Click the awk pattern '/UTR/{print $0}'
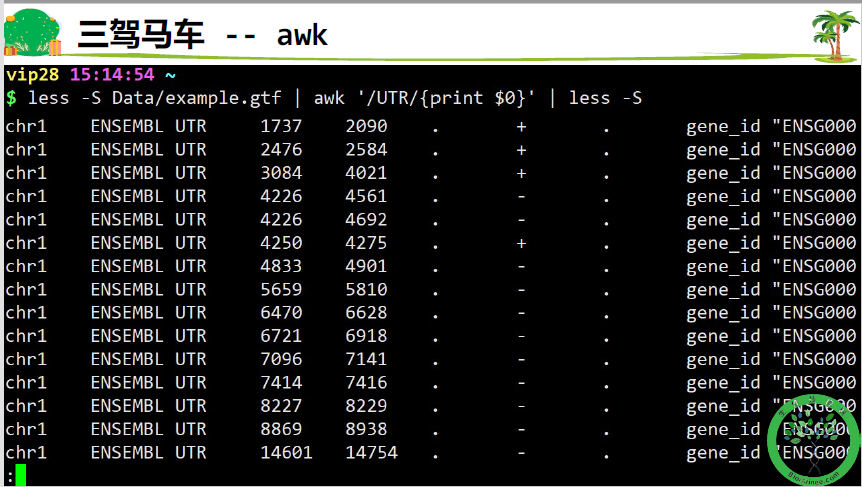 point(446,98)
